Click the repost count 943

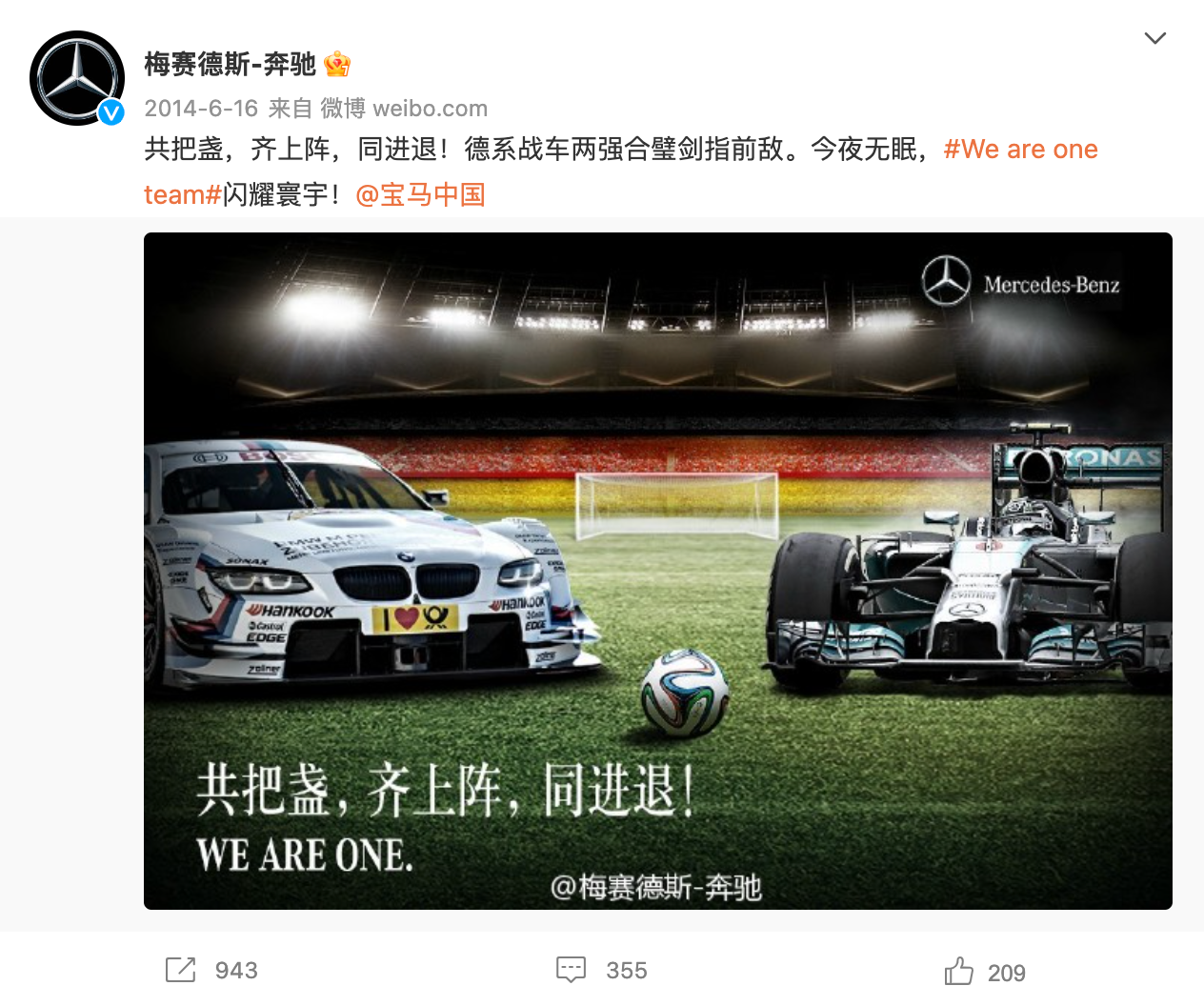[236, 971]
